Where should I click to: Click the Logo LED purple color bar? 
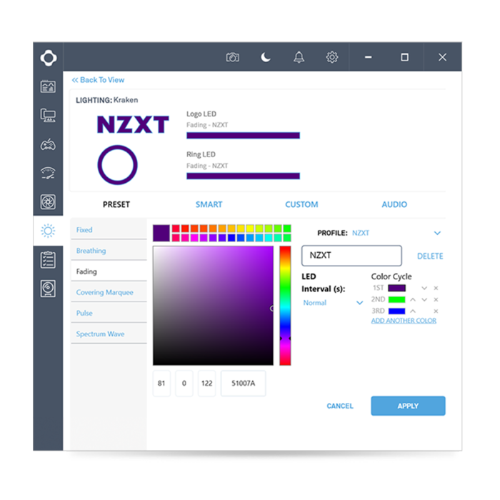[x=243, y=135]
